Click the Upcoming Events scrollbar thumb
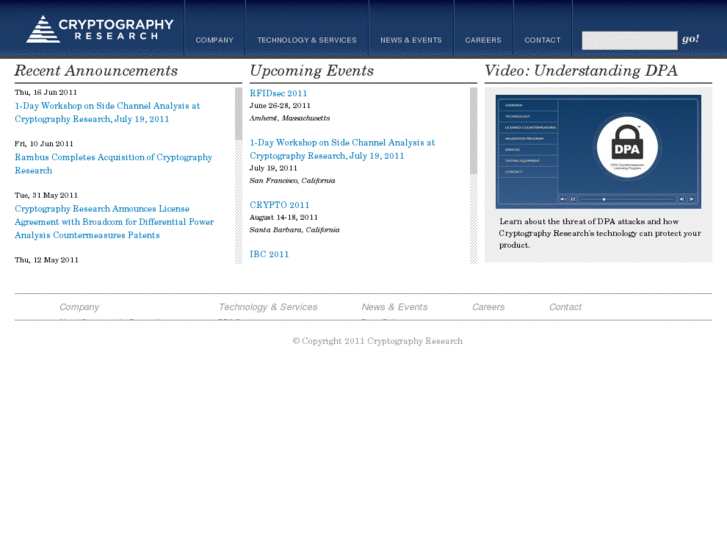The image size is (727, 545). point(473,131)
